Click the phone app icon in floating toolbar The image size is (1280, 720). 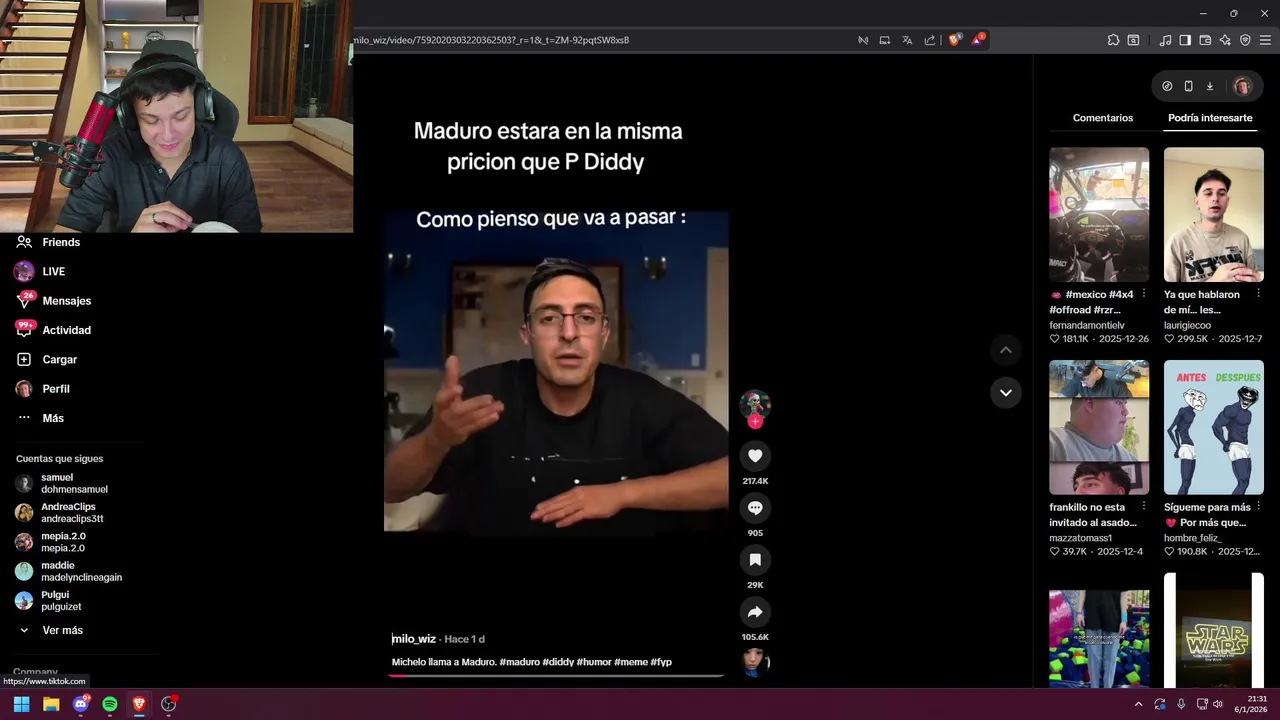click(x=1188, y=86)
